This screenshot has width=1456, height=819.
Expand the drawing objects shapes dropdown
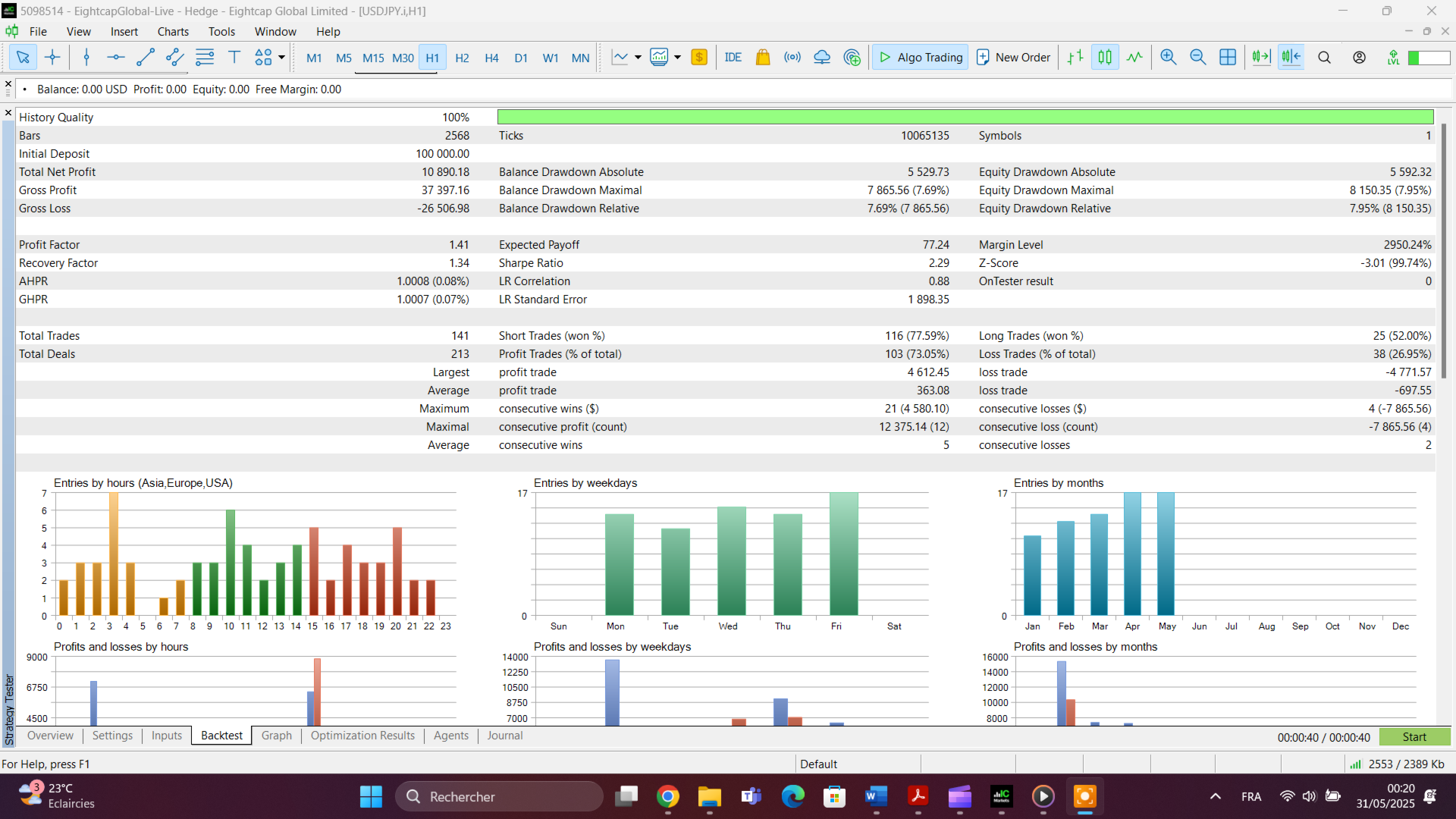tap(281, 57)
